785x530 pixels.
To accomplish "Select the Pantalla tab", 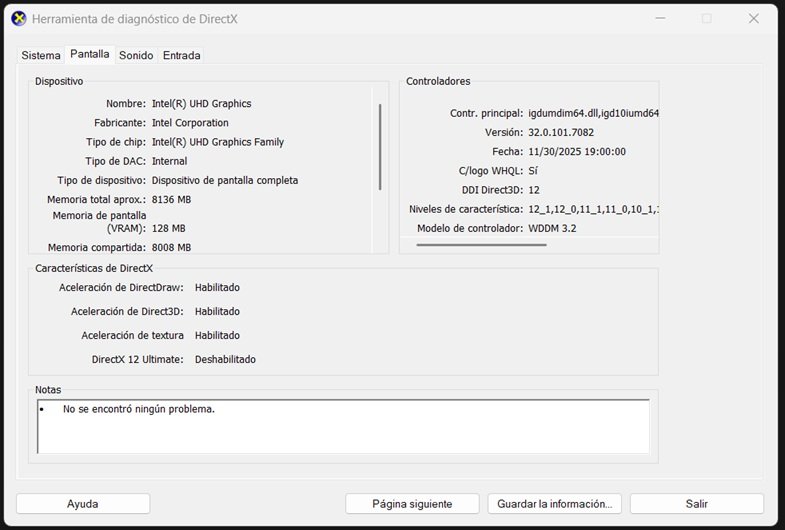I will [90, 54].
